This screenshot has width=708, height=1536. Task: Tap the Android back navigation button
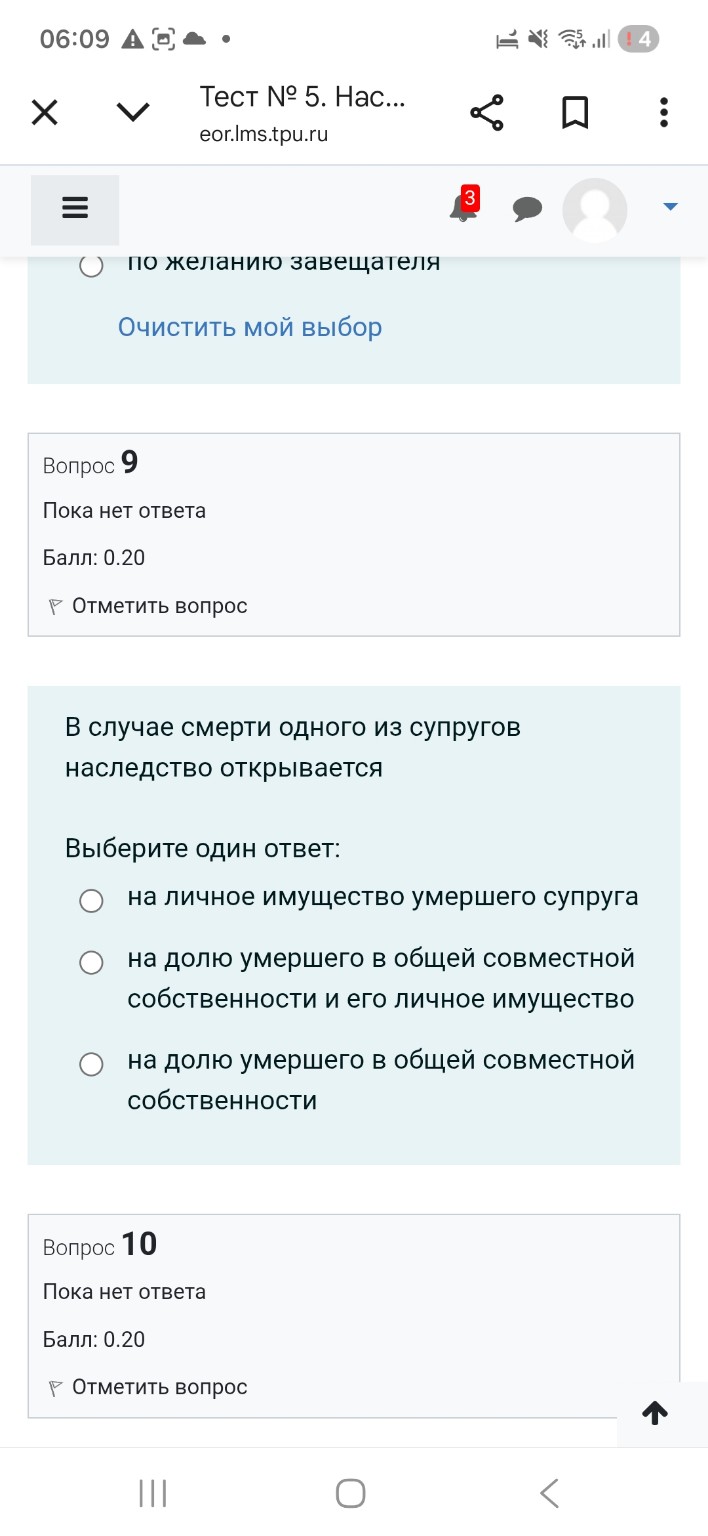pyautogui.click(x=549, y=1493)
